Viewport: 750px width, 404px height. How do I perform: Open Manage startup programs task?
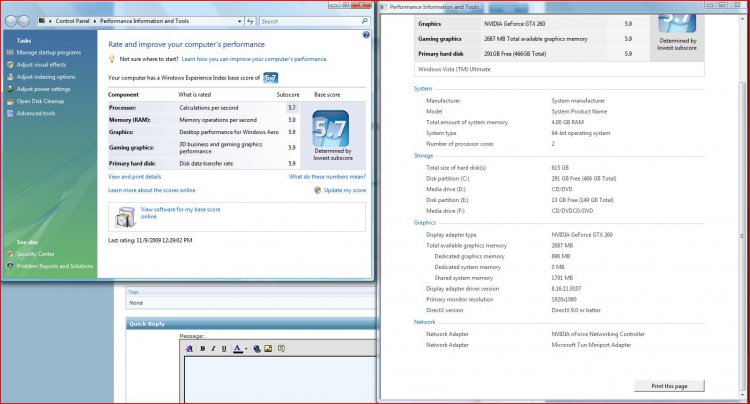click(x=49, y=52)
